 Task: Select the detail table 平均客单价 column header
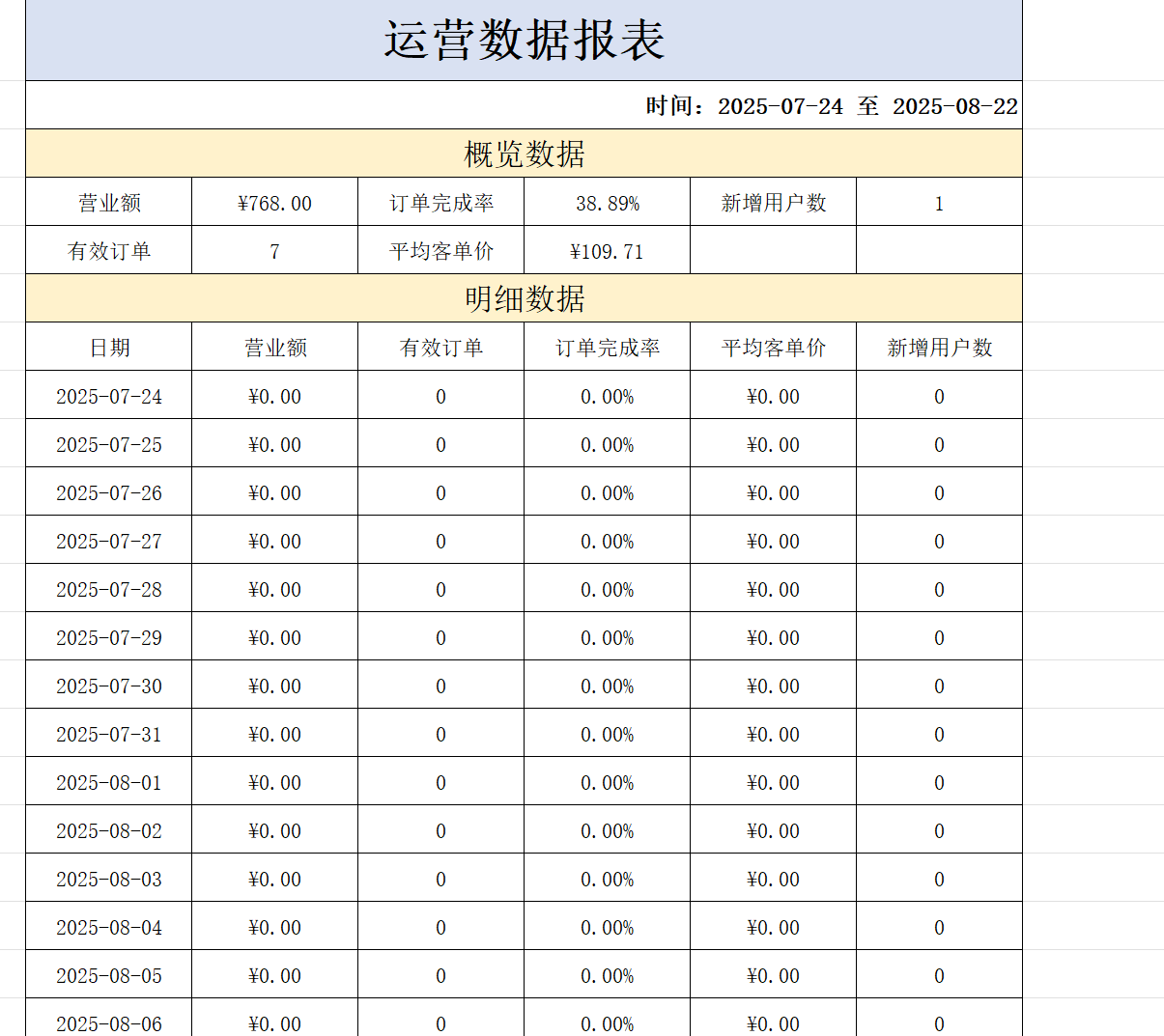[x=774, y=347]
